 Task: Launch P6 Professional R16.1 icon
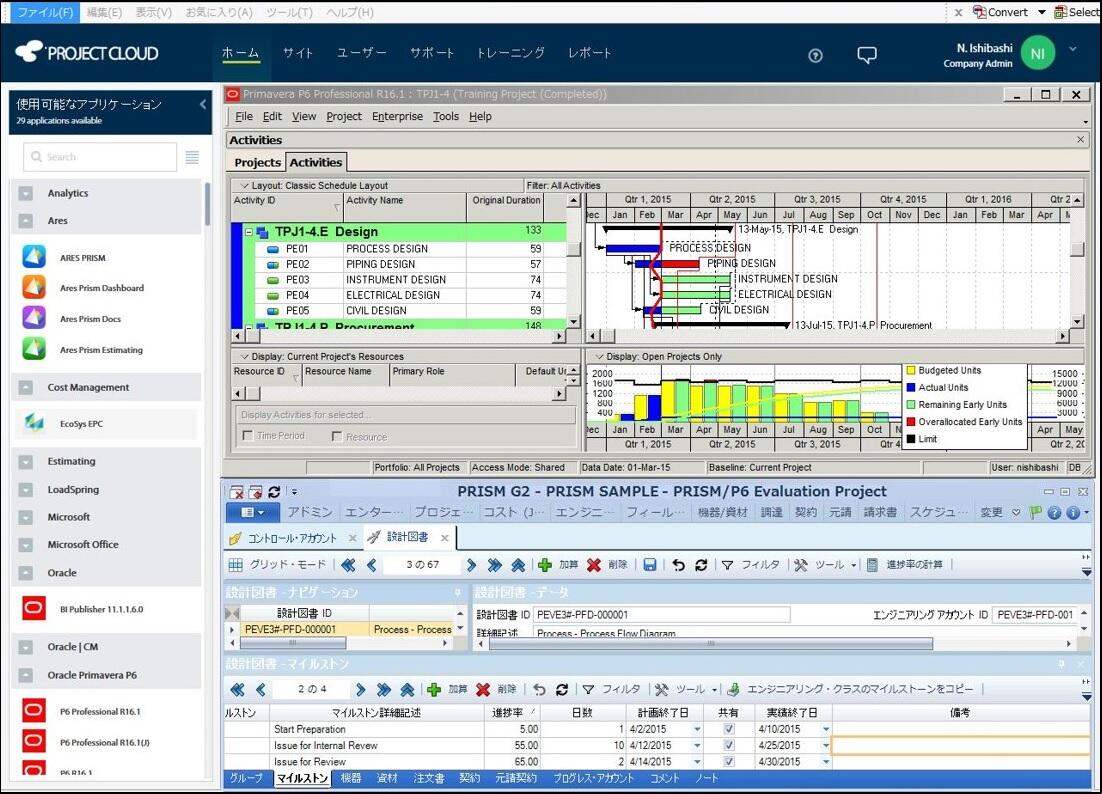[34, 710]
